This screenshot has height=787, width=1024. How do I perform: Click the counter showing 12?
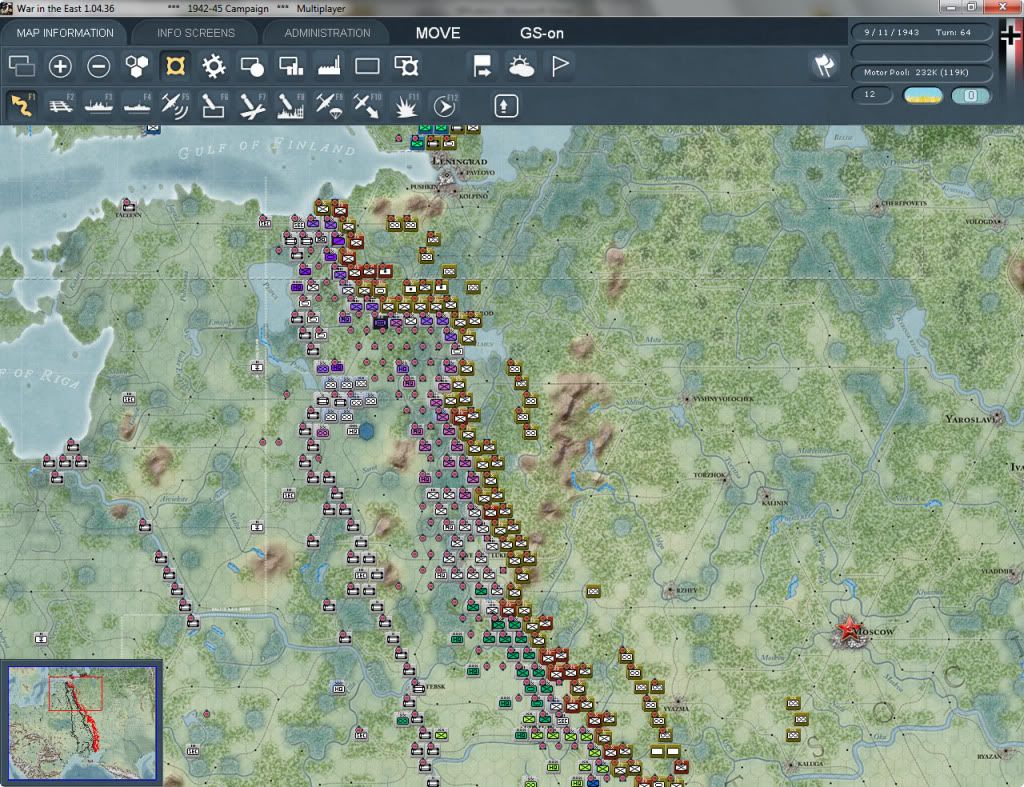[872, 95]
